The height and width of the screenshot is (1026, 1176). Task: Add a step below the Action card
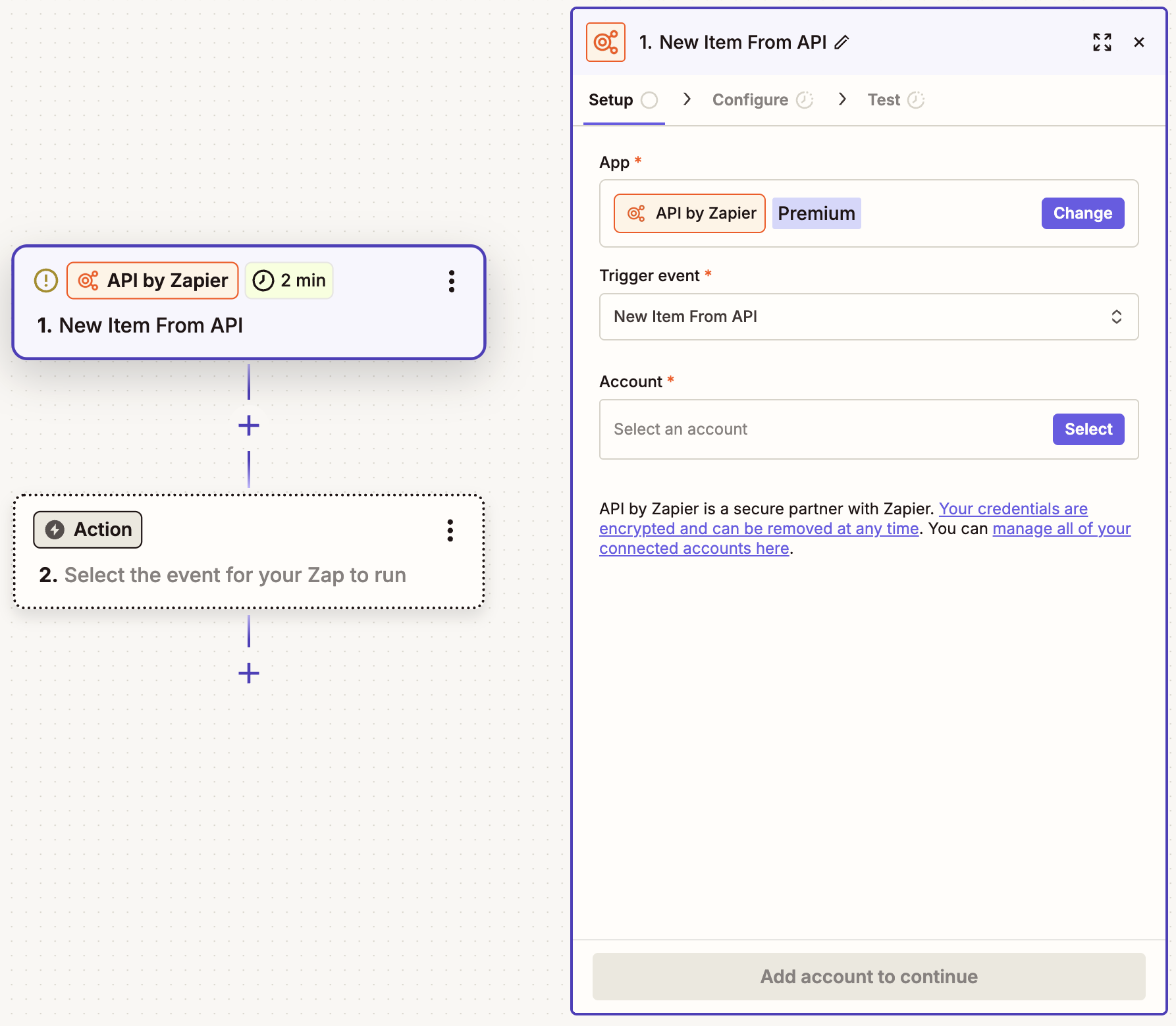[249, 673]
